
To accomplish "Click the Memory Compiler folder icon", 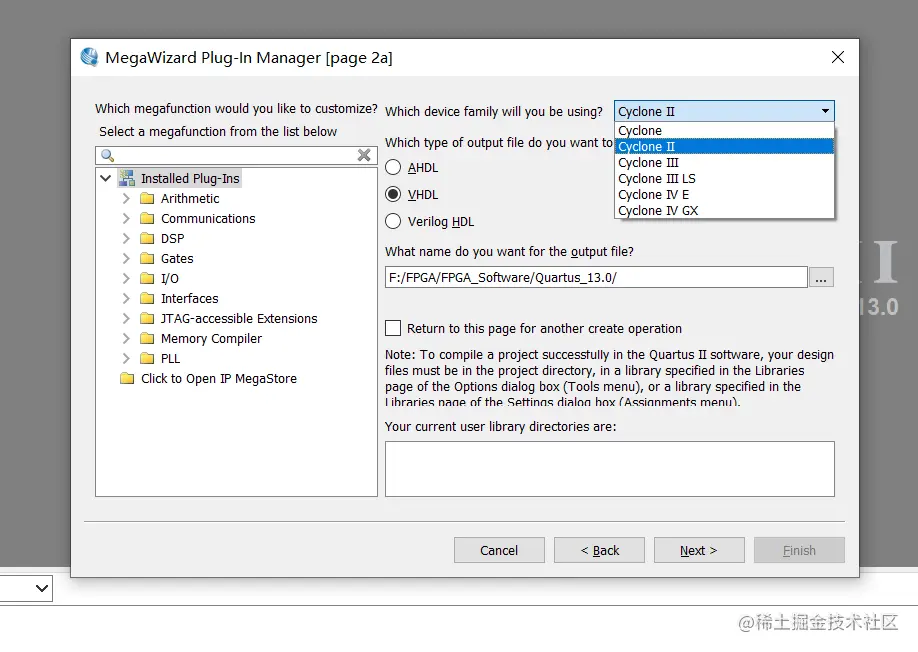I will (x=147, y=338).
